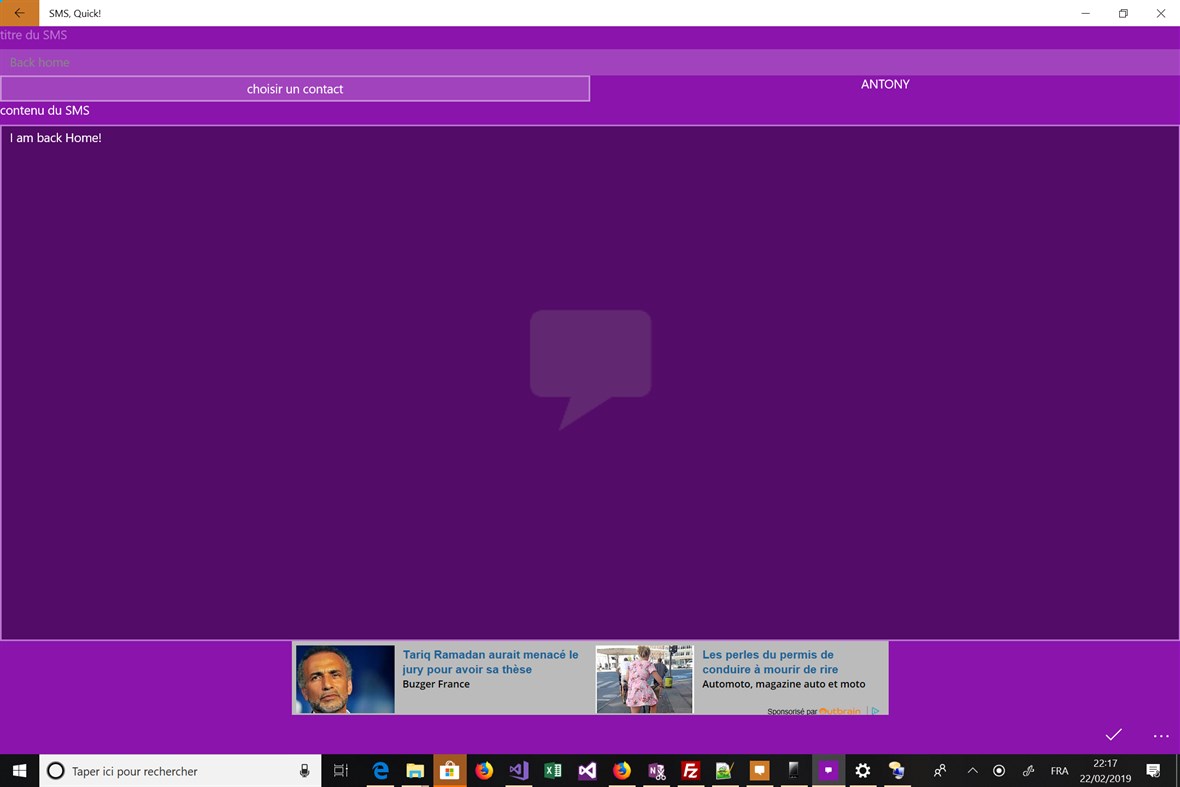Image resolution: width=1180 pixels, height=787 pixels.
Task: Click the microphone icon in the search bar
Action: [x=304, y=770]
